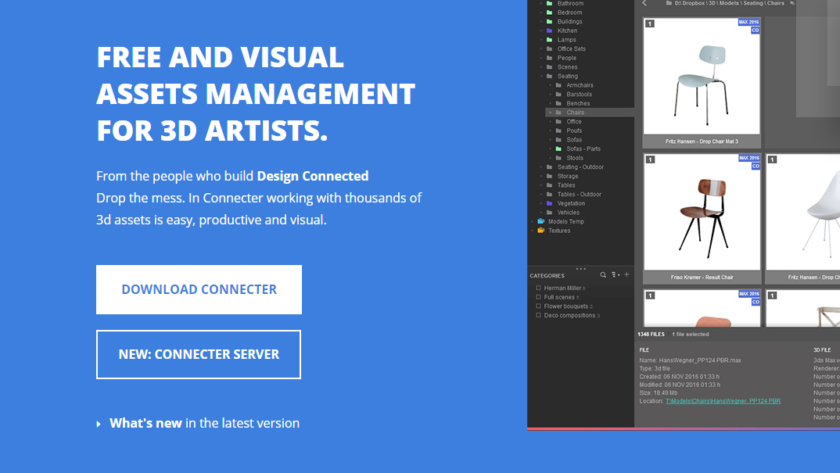Enable the Flower bouquets category checkbox

click(539, 306)
